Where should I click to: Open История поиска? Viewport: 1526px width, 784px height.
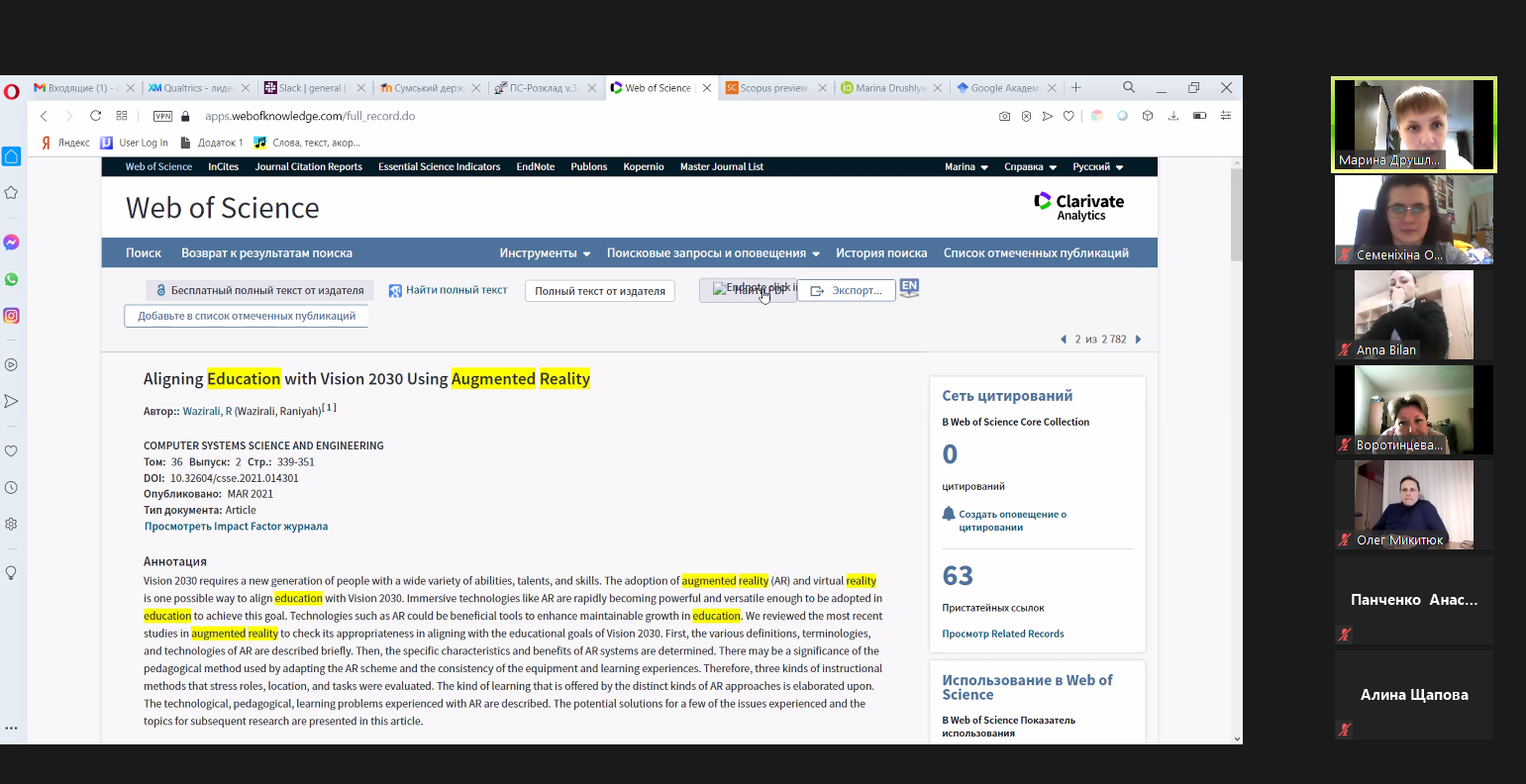(x=881, y=253)
